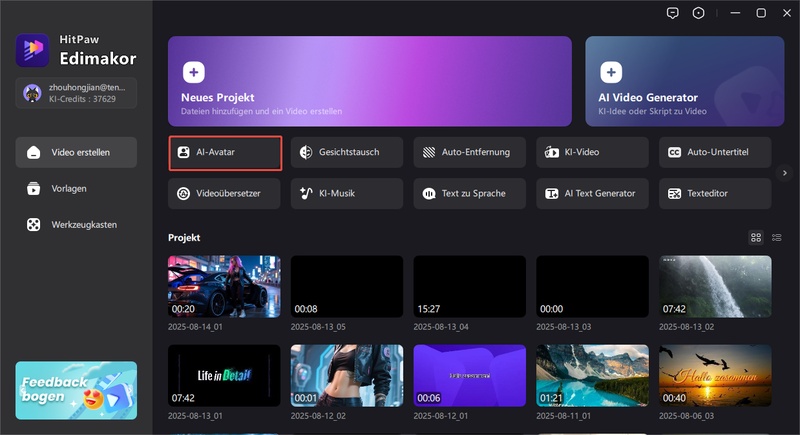Open waterfall project 2025-08-13_02 thumbnail
This screenshot has height=435, width=800.
pos(715,287)
